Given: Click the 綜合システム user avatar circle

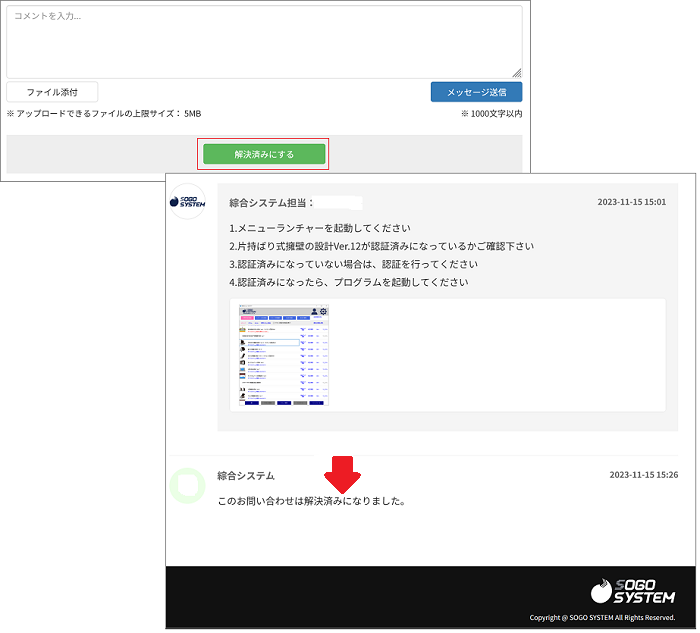Looking at the screenshot, I should pos(188,486).
